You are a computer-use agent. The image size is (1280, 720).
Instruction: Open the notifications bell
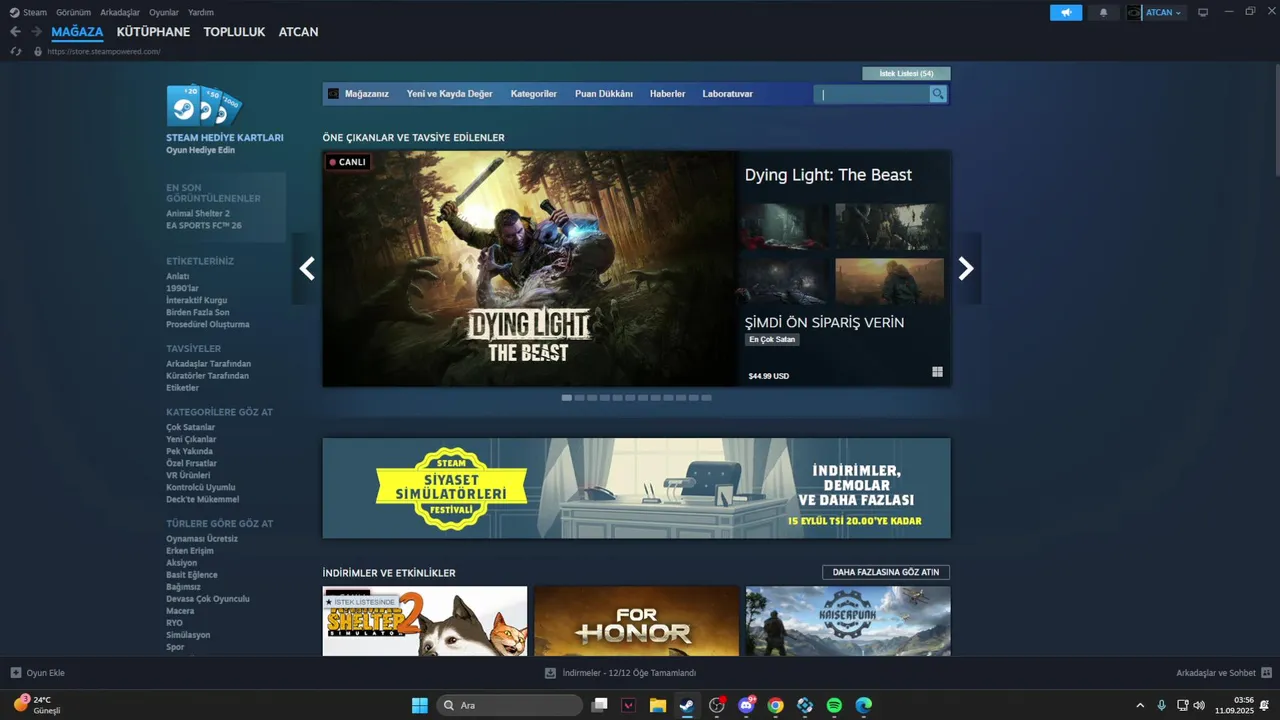(x=1104, y=12)
